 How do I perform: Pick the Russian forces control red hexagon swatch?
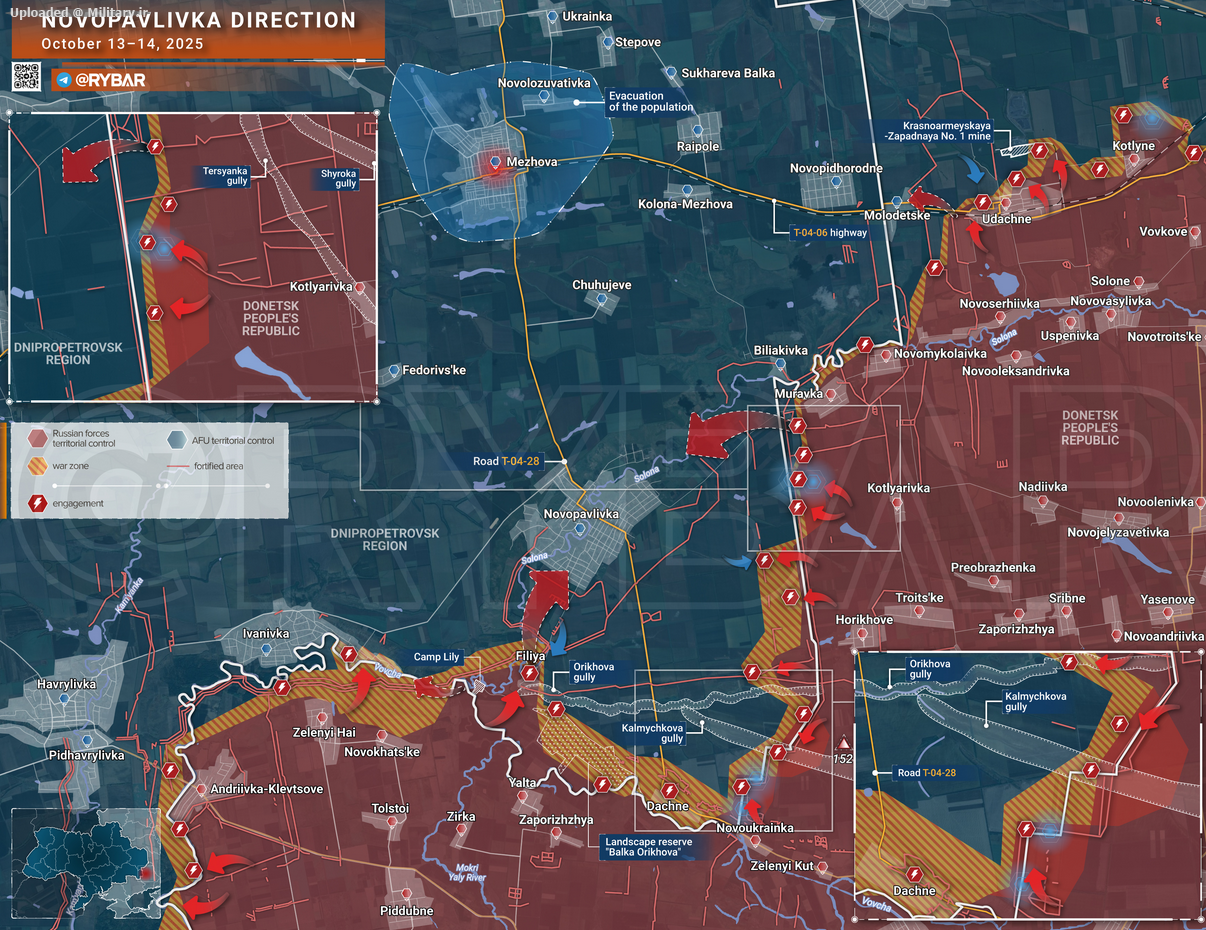point(37,437)
